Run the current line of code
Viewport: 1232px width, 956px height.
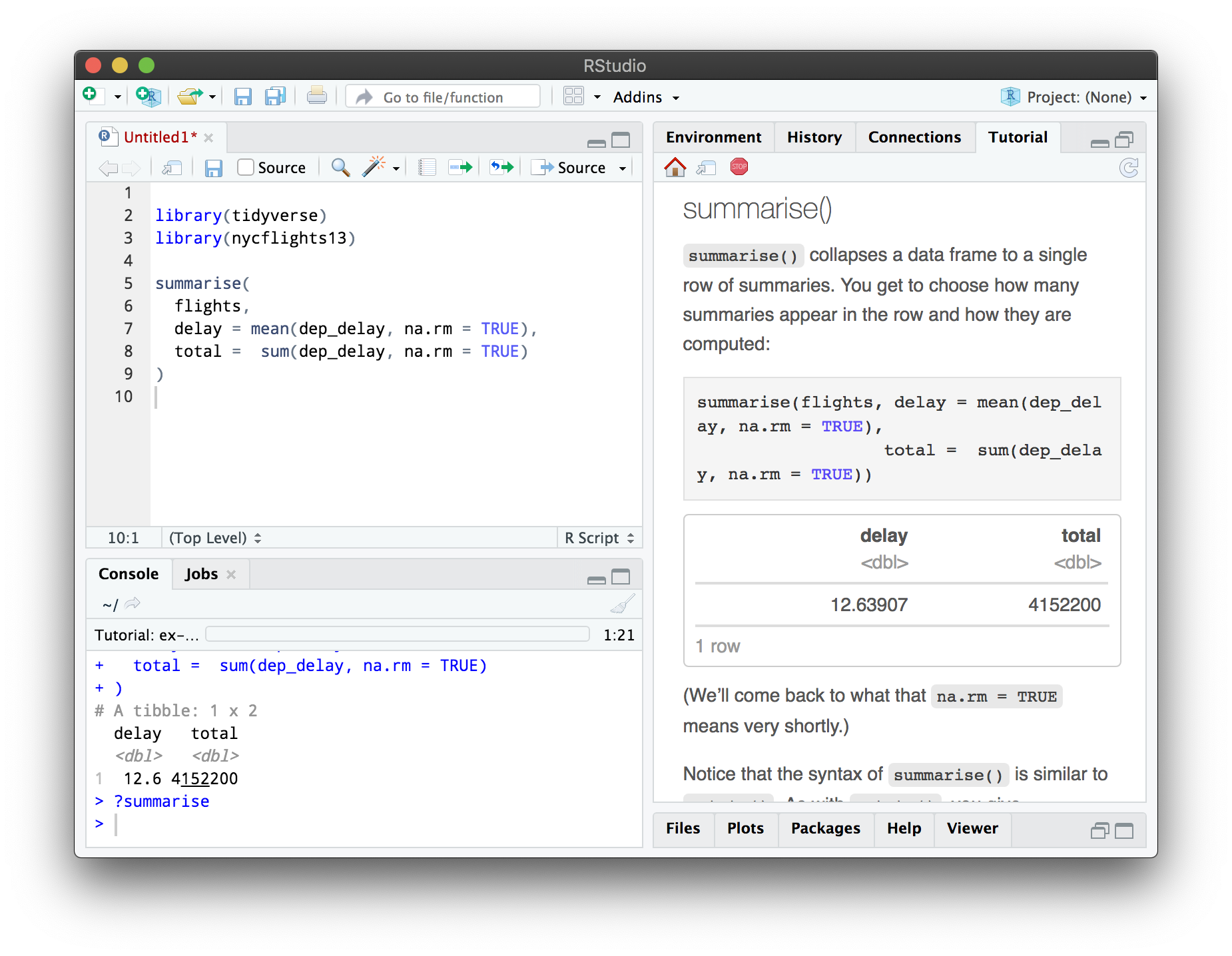pos(460,167)
